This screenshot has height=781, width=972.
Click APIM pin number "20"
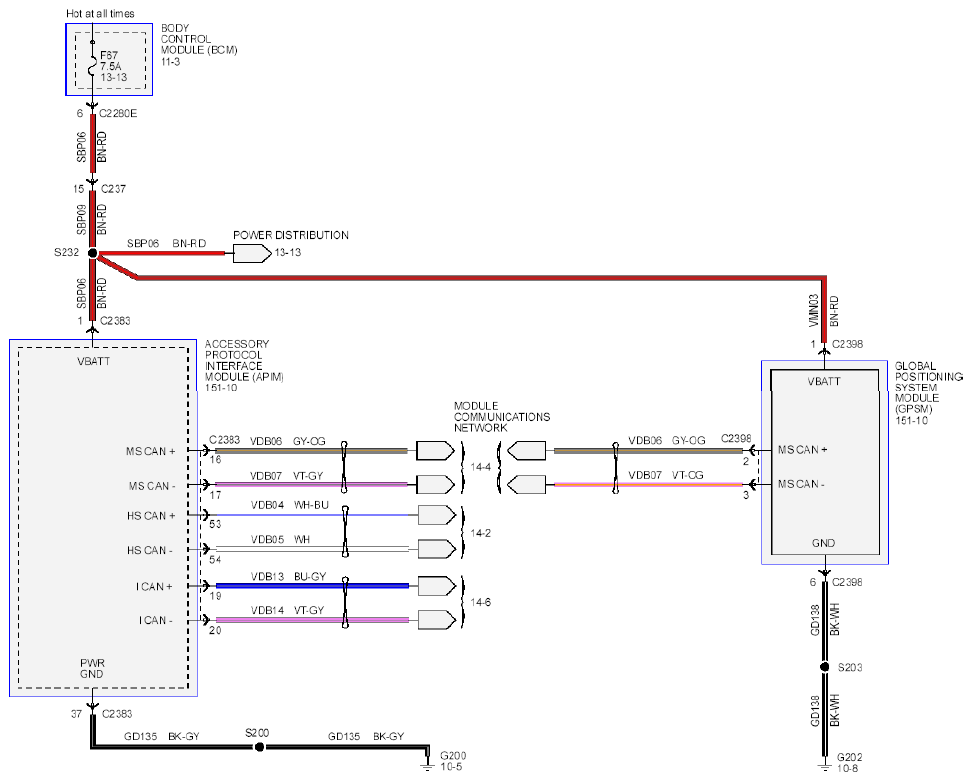pyautogui.click(x=215, y=630)
